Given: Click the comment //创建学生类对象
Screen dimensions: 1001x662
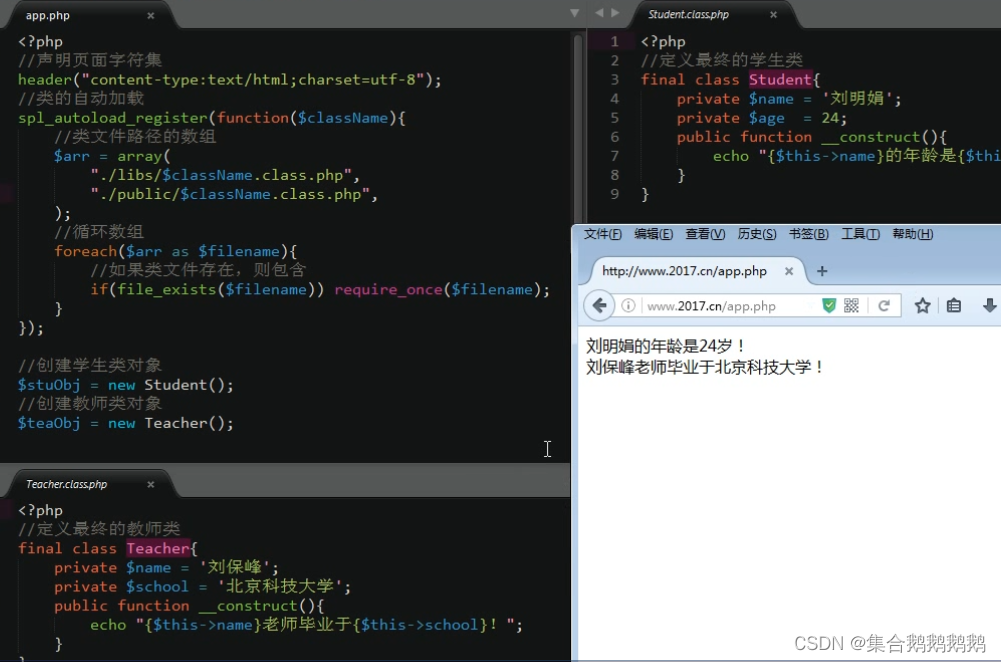Looking at the screenshot, I should pos(90,366).
